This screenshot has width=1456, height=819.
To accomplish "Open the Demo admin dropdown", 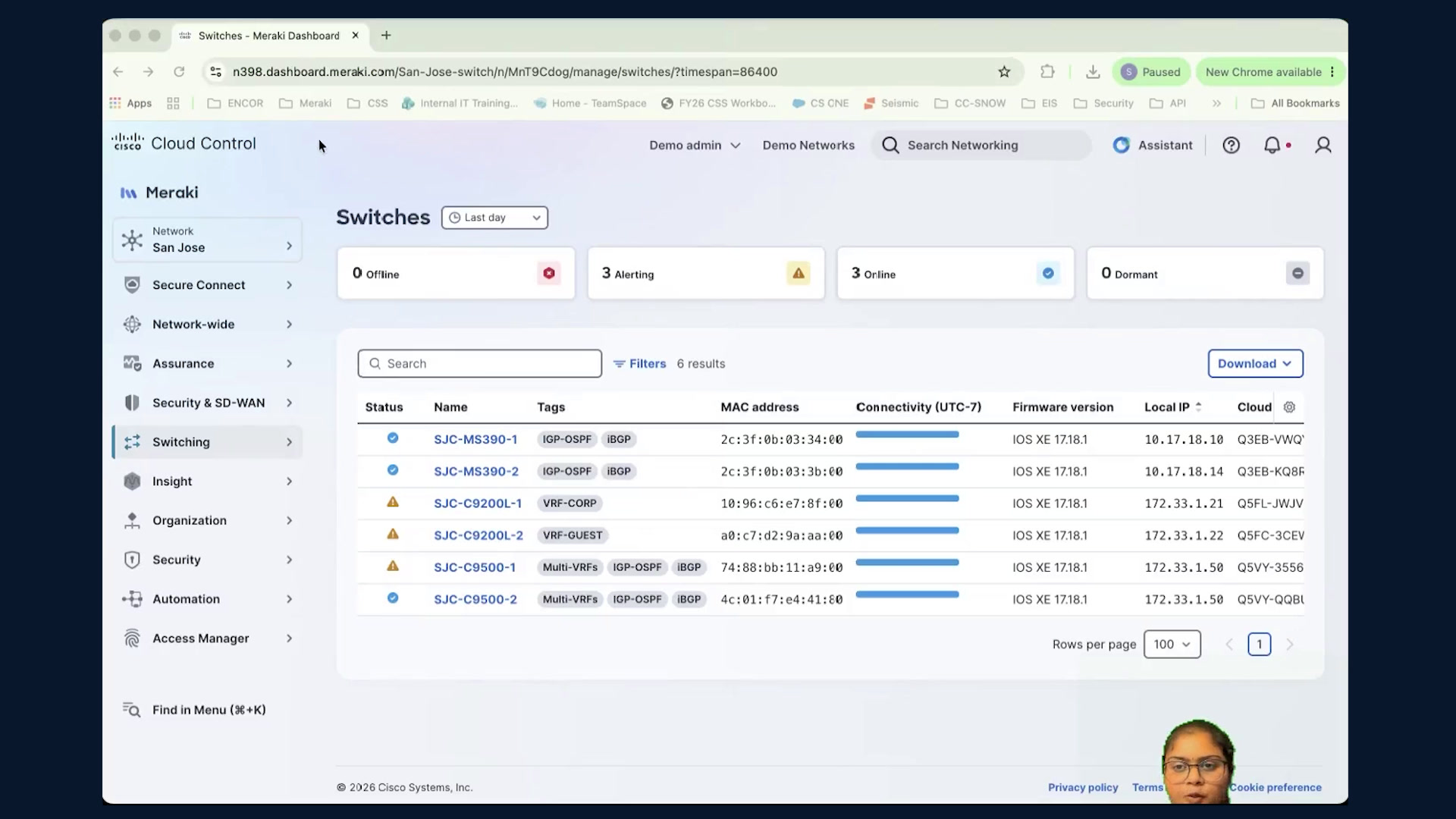I will coord(695,145).
